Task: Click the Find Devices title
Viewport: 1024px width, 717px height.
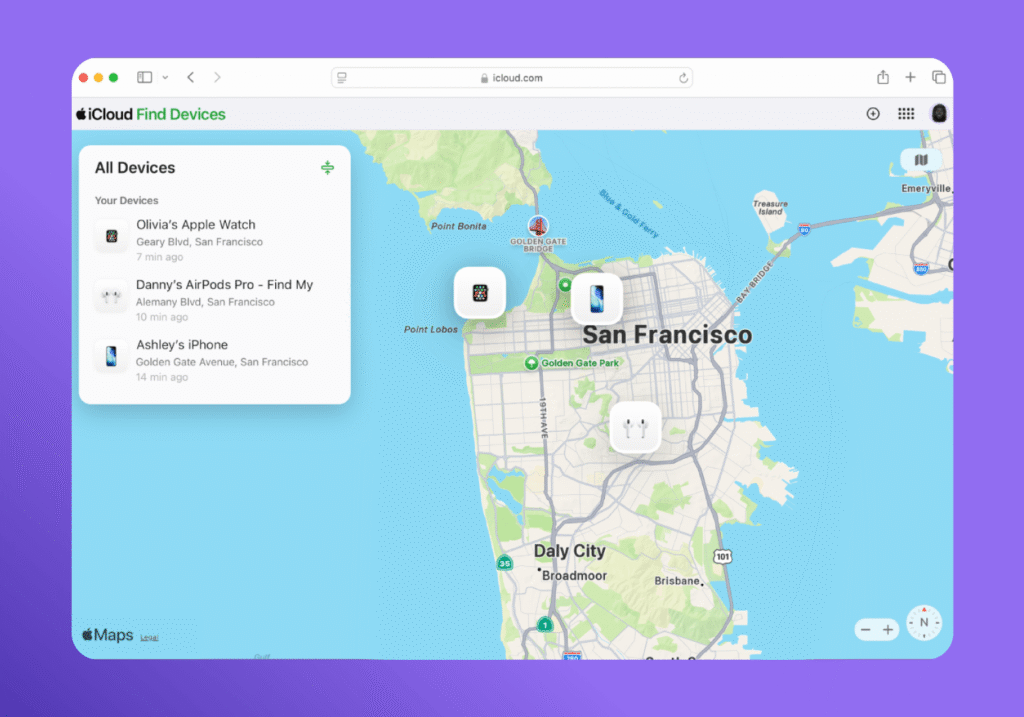Action: 181,114
